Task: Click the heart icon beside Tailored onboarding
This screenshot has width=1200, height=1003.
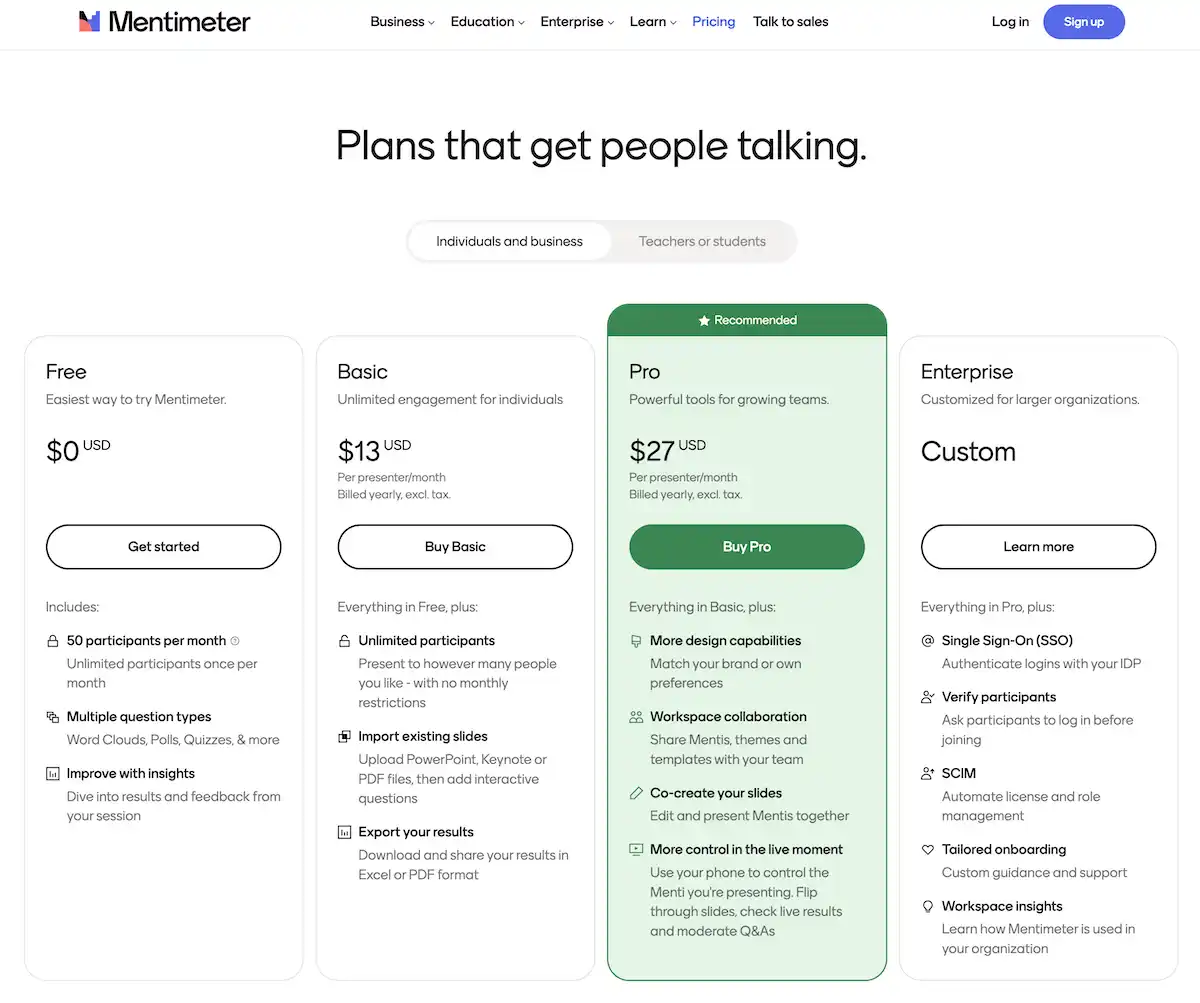Action: point(927,849)
